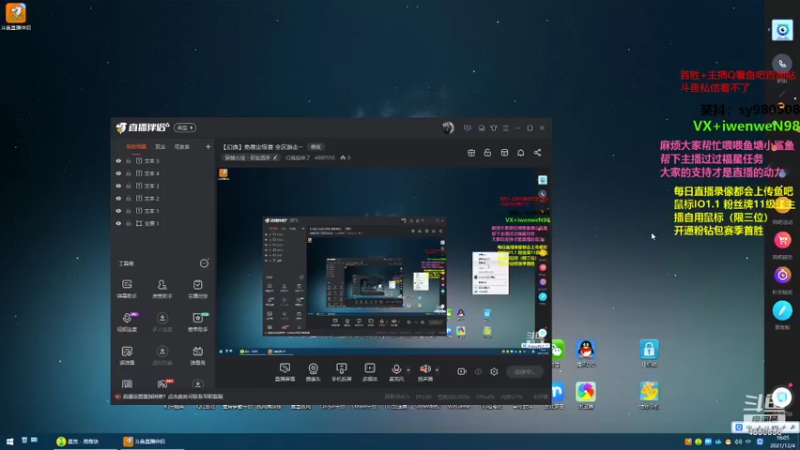
Task: Open the third-row first toolbox tool
Action: click(127, 355)
